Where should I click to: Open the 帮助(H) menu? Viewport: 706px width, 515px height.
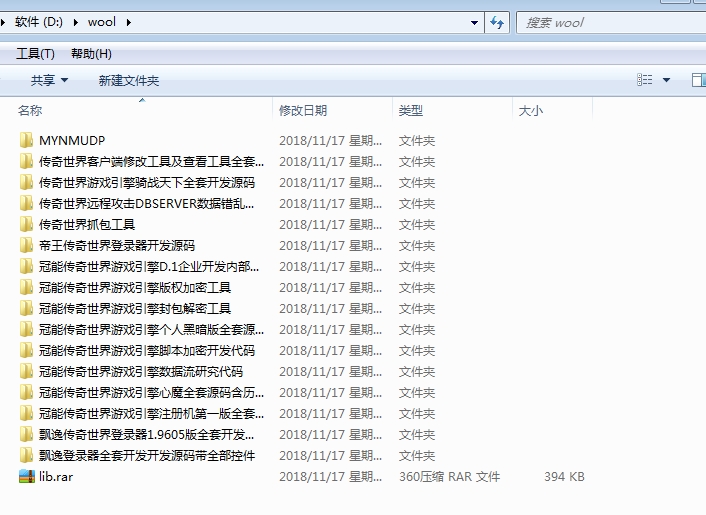[x=91, y=54]
